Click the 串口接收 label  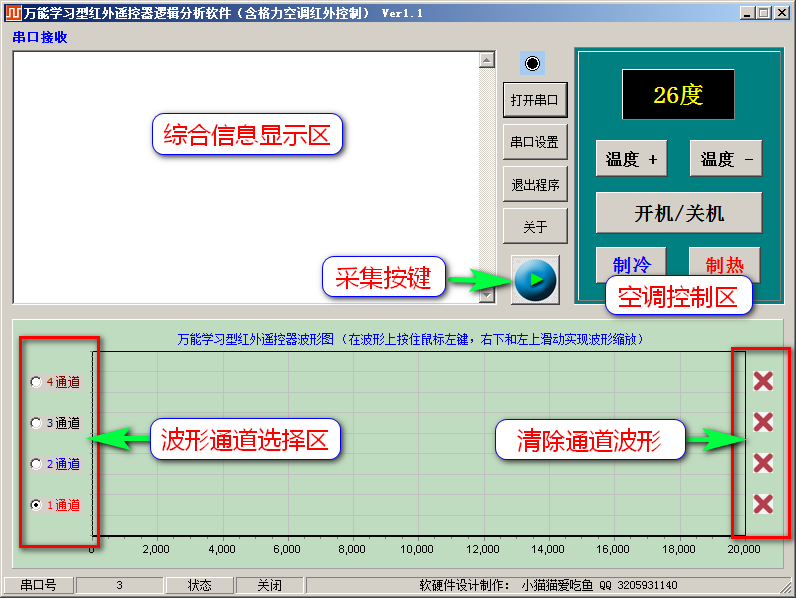click(40, 37)
